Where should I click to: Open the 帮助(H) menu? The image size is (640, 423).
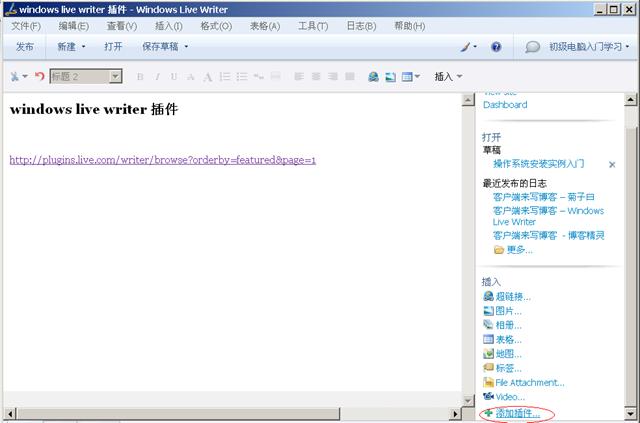click(409, 26)
